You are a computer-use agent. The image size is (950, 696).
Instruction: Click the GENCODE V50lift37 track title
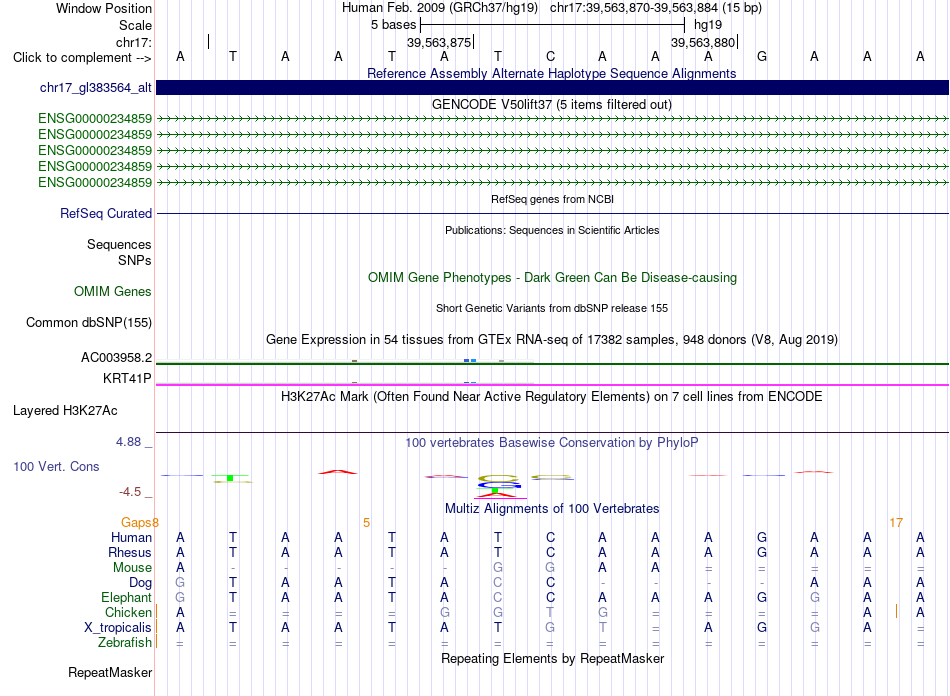tap(551, 104)
